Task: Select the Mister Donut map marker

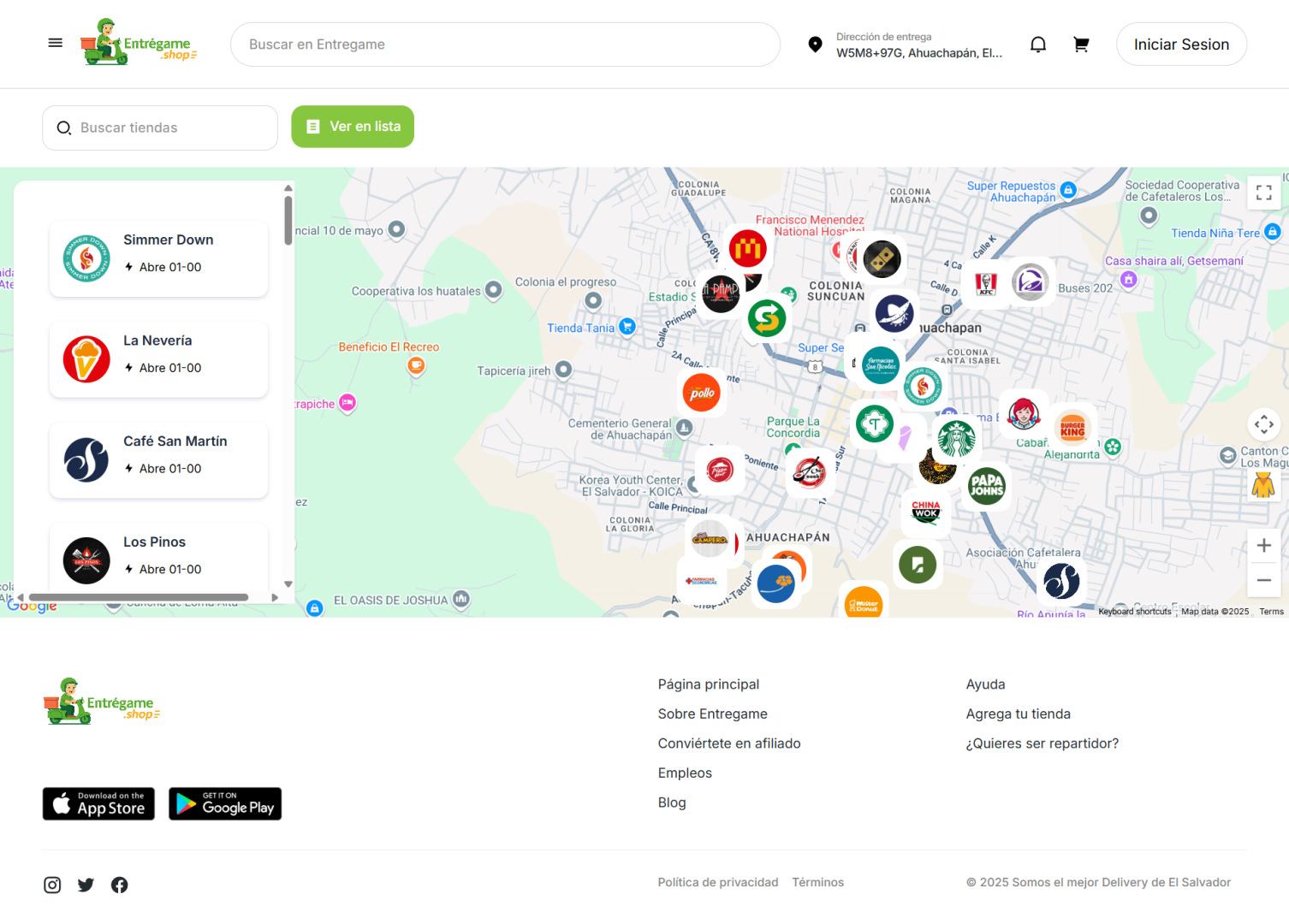Action: tap(864, 602)
